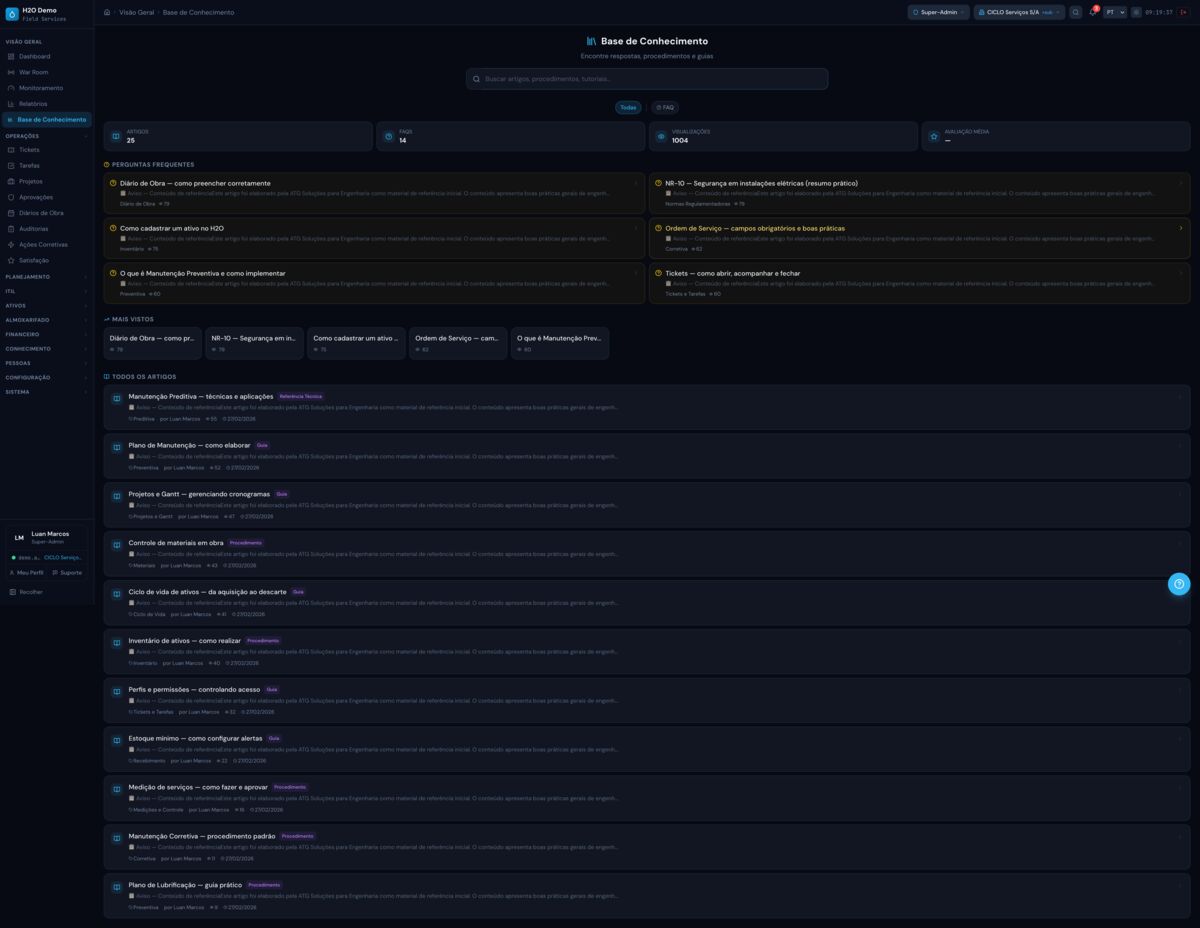Open FAQ 'Diário de Obra — como preencher corretamente'
This screenshot has height=928, width=1200.
coord(374,193)
